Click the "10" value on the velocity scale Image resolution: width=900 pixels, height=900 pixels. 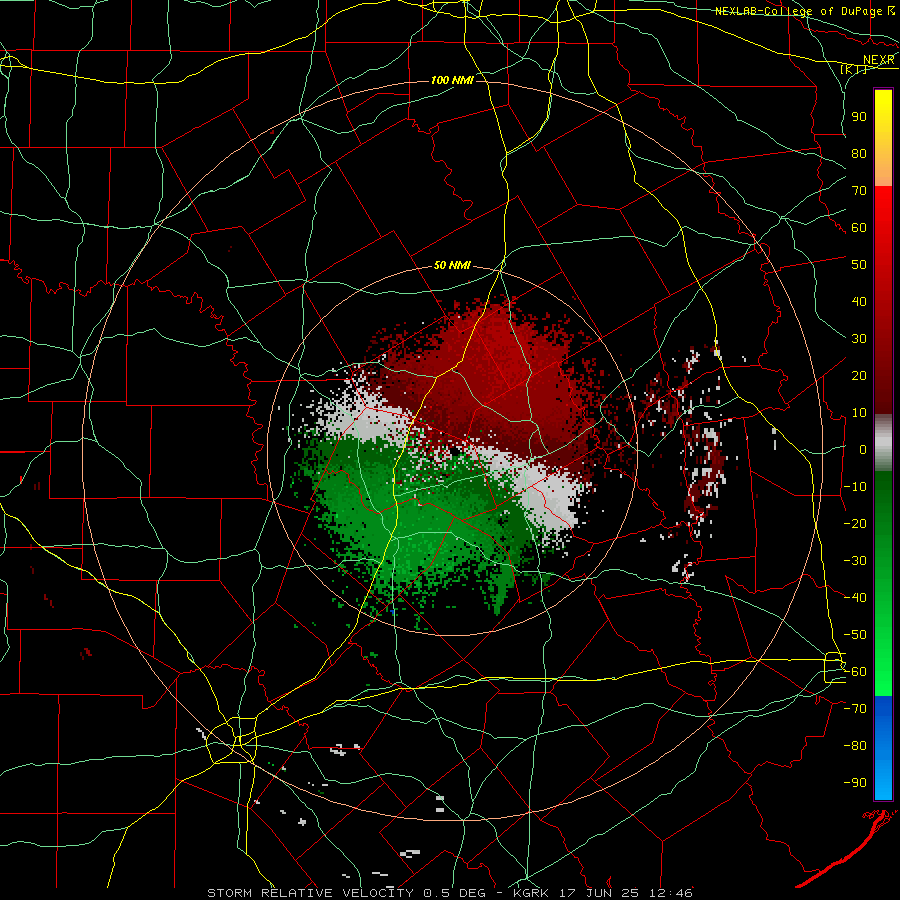pyautogui.click(x=859, y=413)
